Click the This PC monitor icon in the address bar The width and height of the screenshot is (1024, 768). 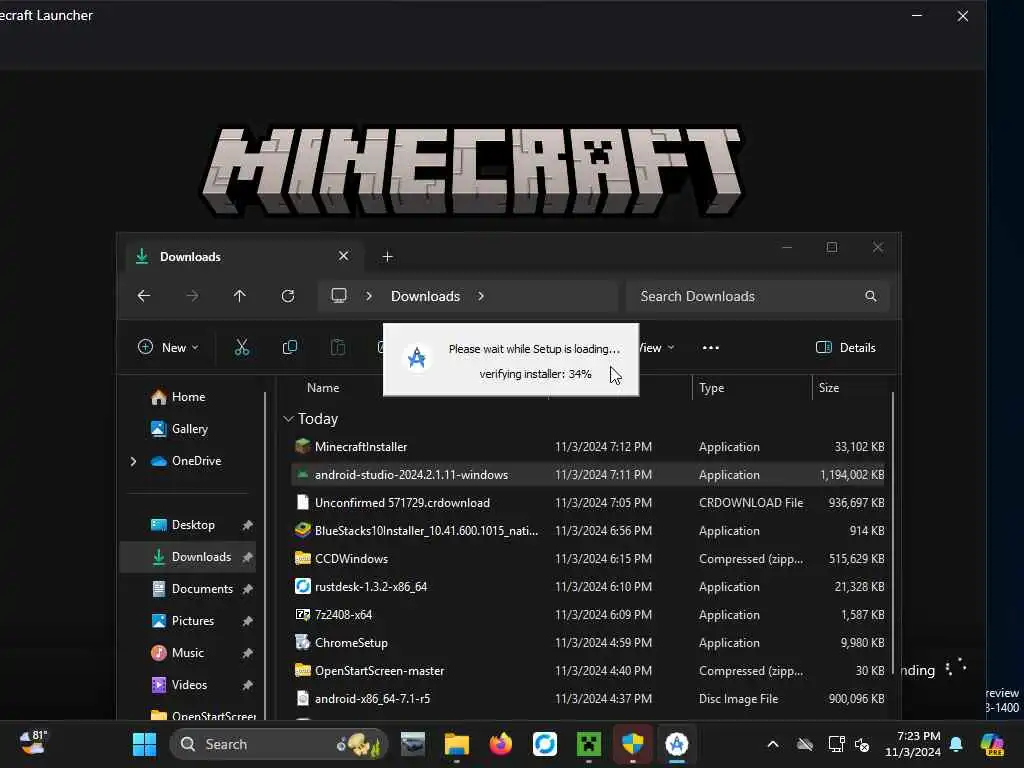[x=339, y=296]
